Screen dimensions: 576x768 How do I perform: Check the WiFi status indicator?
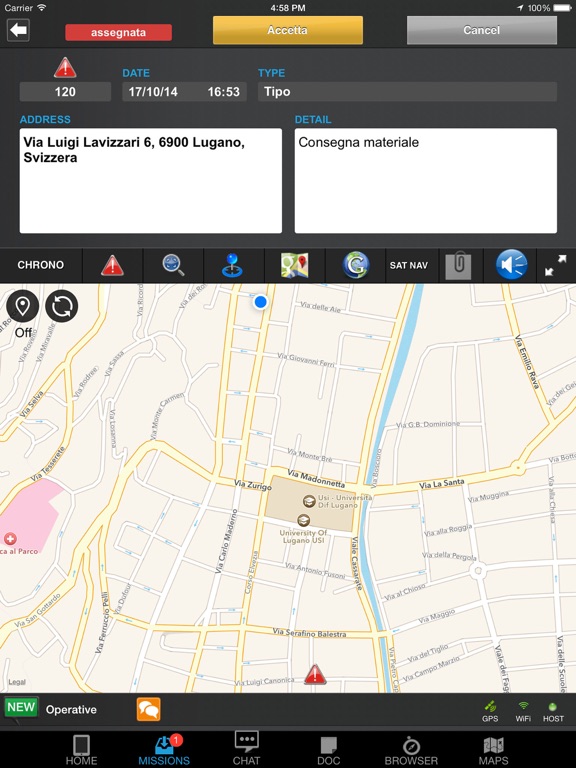click(x=523, y=712)
